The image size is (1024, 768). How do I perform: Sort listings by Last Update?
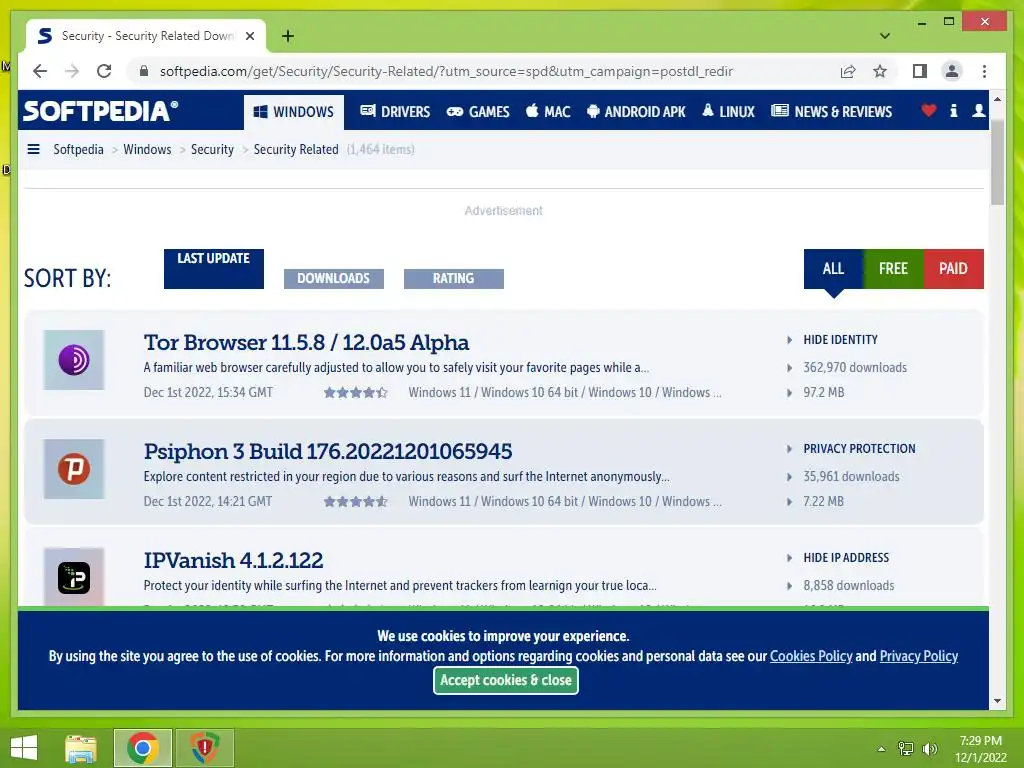(214, 268)
